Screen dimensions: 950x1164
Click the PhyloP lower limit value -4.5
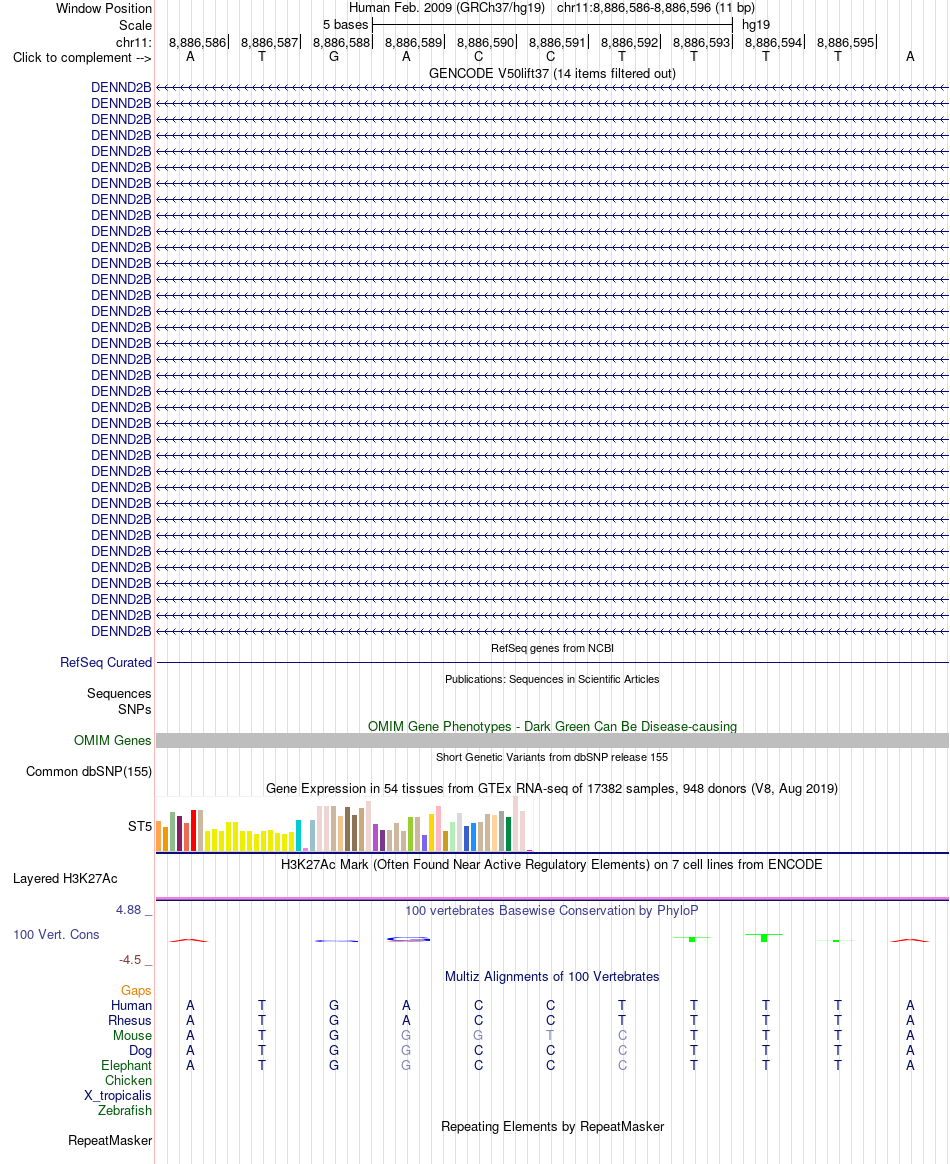click(131, 960)
